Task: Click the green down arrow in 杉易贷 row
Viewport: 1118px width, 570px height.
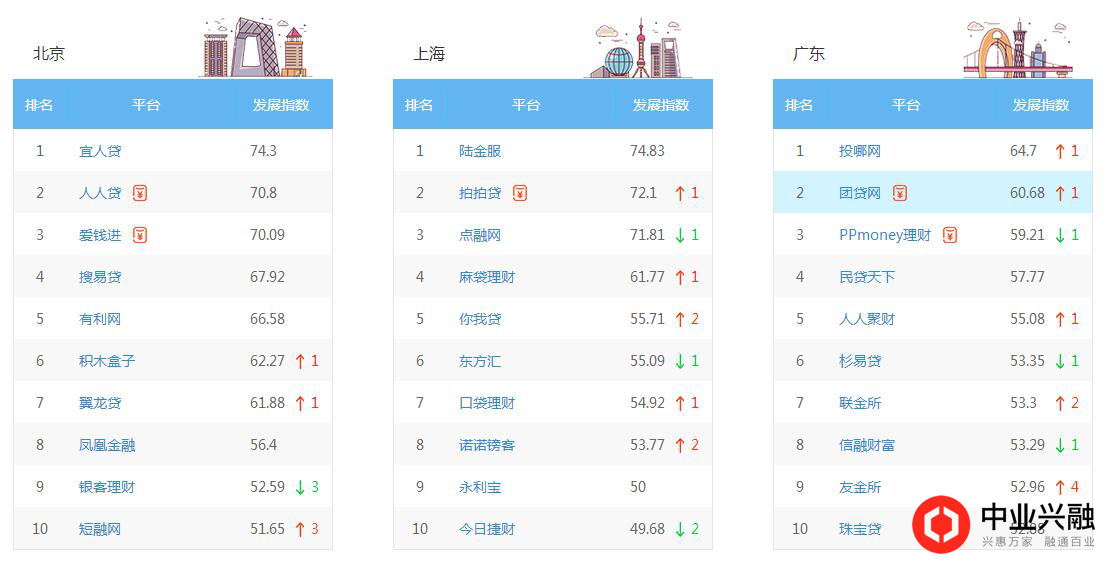Action: (1060, 362)
